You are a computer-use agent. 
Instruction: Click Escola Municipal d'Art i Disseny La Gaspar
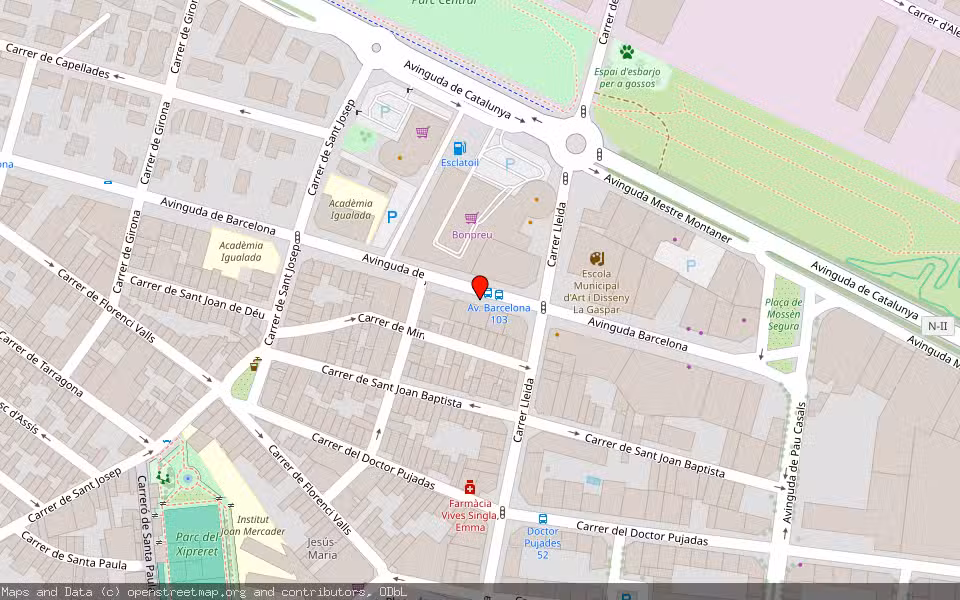point(596,291)
